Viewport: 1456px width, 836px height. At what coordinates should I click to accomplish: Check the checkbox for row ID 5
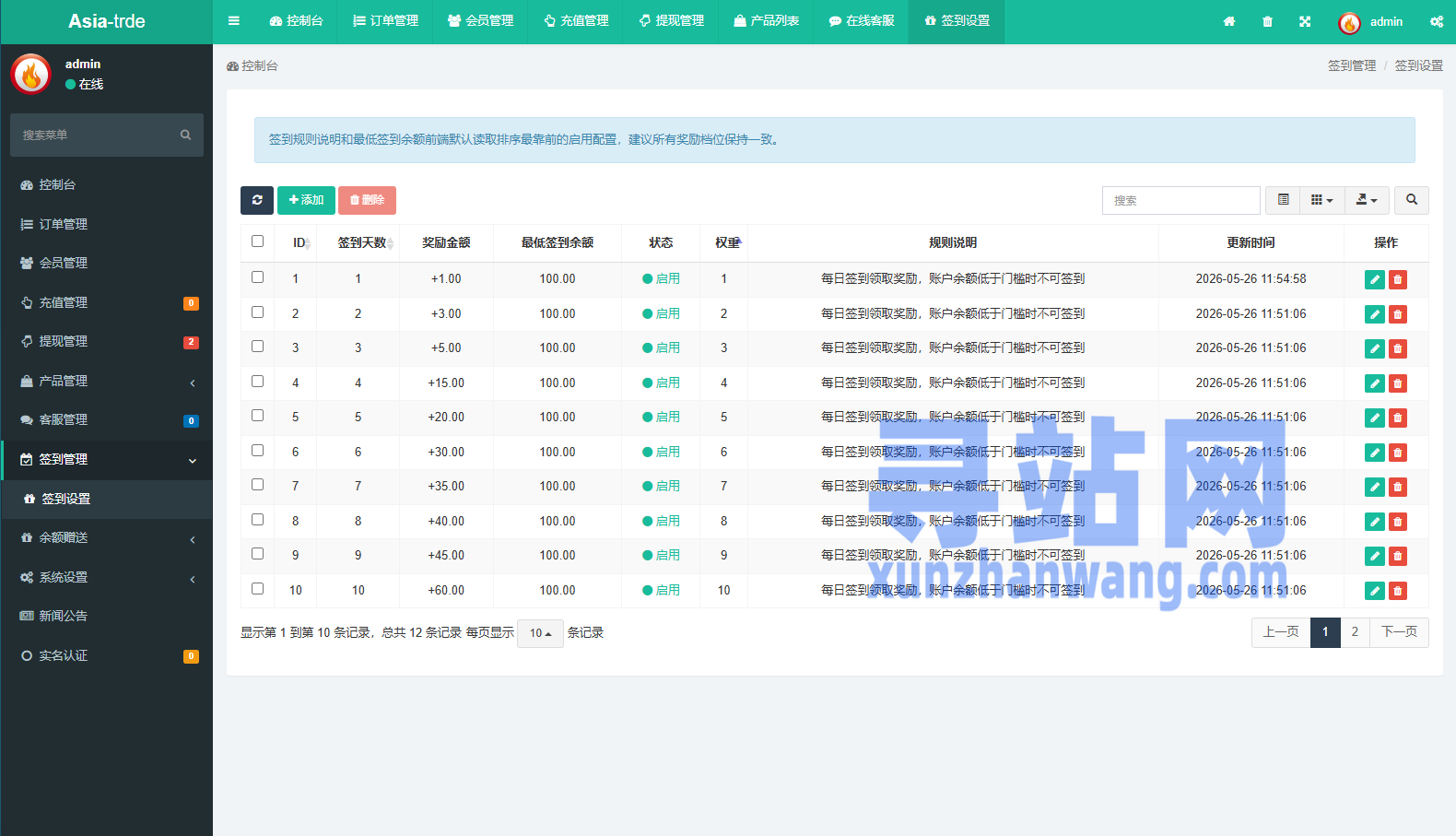pos(257,416)
